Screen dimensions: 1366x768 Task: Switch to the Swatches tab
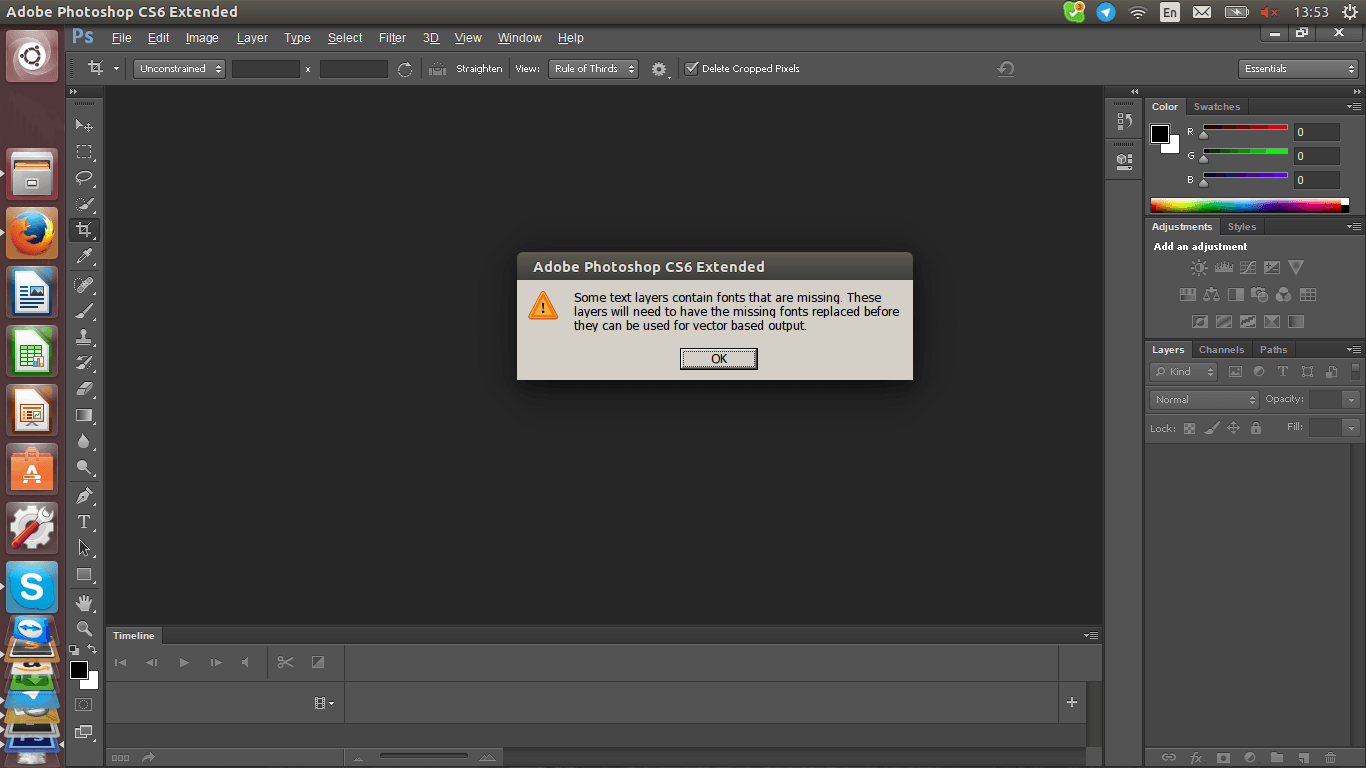[x=1217, y=107]
